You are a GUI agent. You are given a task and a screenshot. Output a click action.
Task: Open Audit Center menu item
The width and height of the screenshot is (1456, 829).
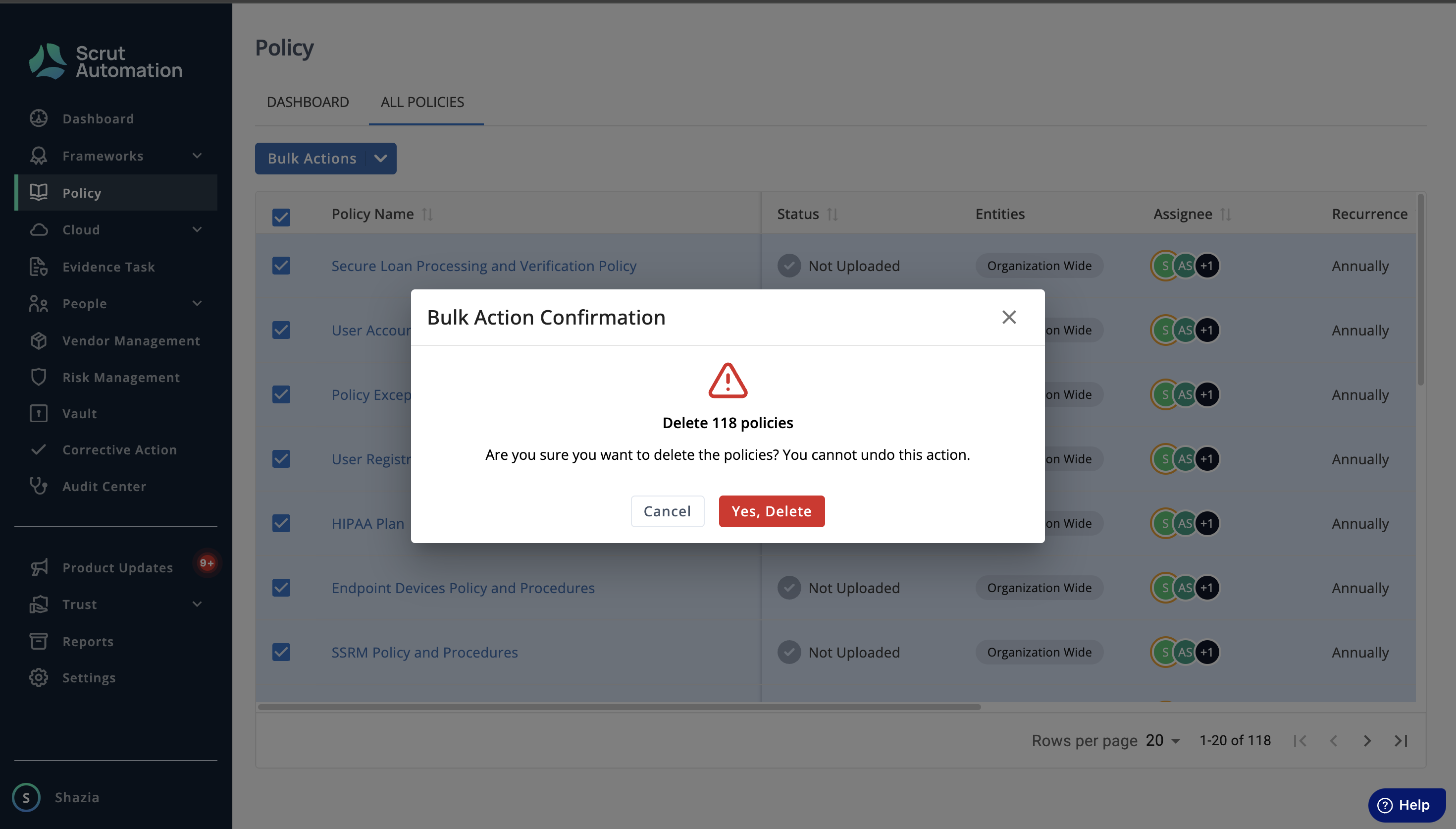point(115,486)
